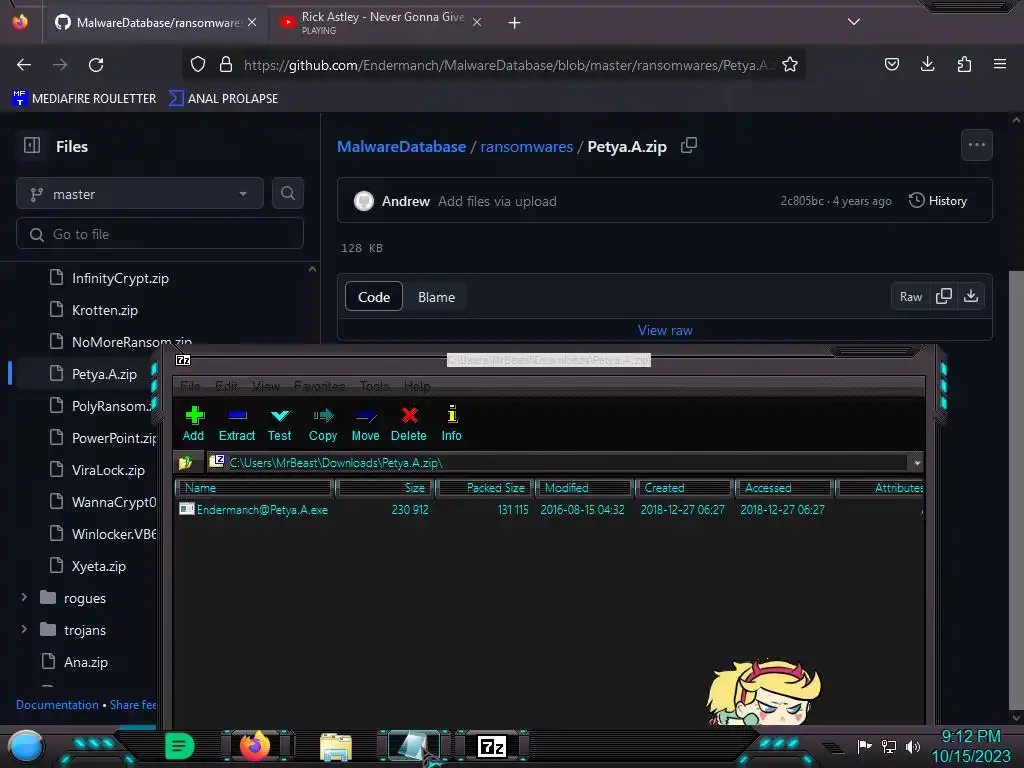Click the View raw link
1024x768 pixels.
(x=665, y=330)
